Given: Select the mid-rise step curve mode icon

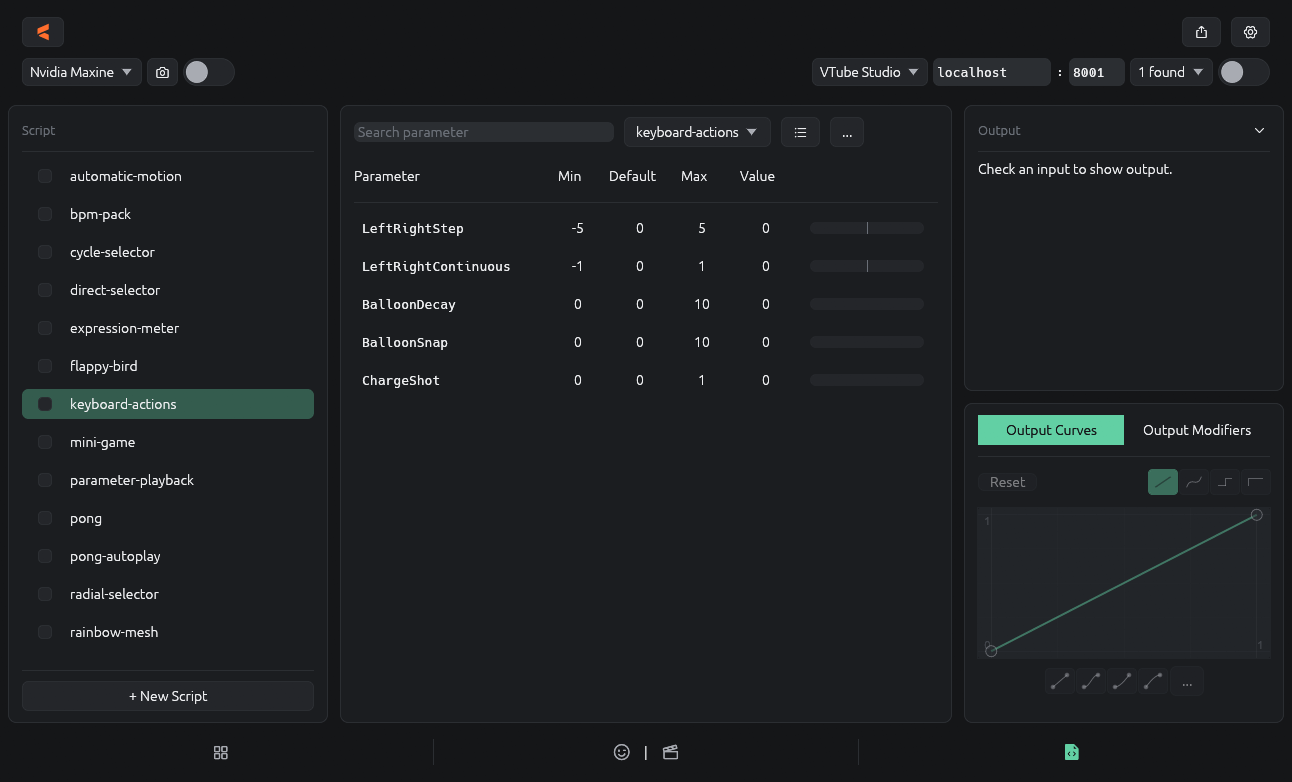Looking at the screenshot, I should point(1225,482).
